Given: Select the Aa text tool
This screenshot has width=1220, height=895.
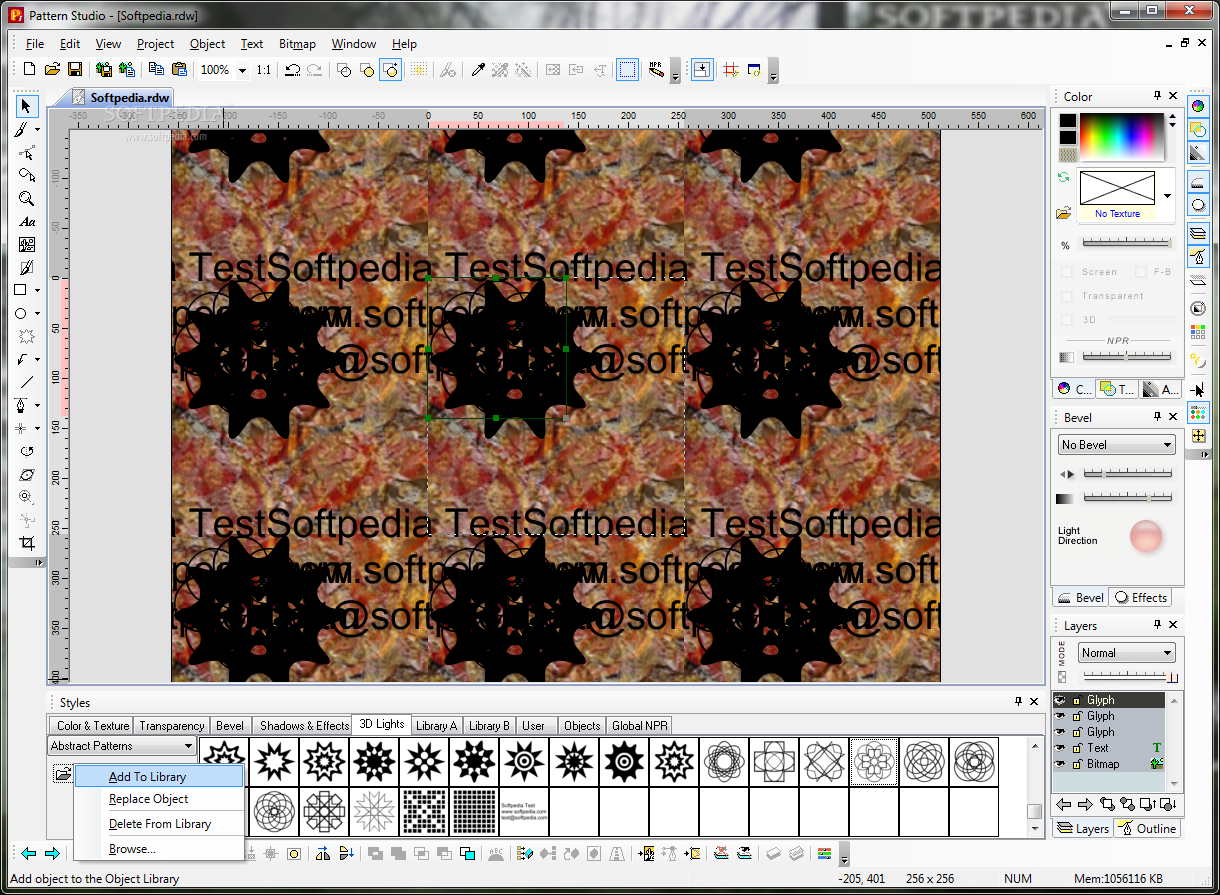Looking at the screenshot, I should point(27,221).
